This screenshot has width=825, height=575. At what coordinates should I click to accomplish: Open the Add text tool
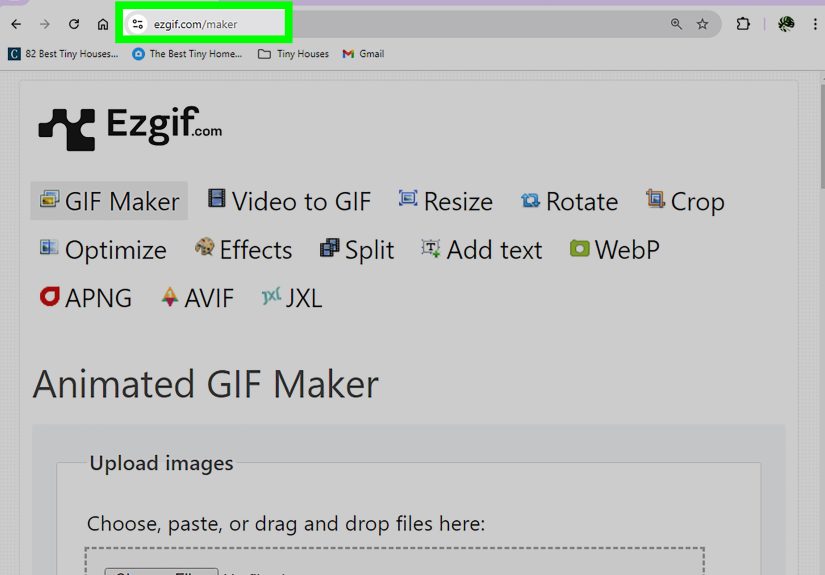coord(481,249)
